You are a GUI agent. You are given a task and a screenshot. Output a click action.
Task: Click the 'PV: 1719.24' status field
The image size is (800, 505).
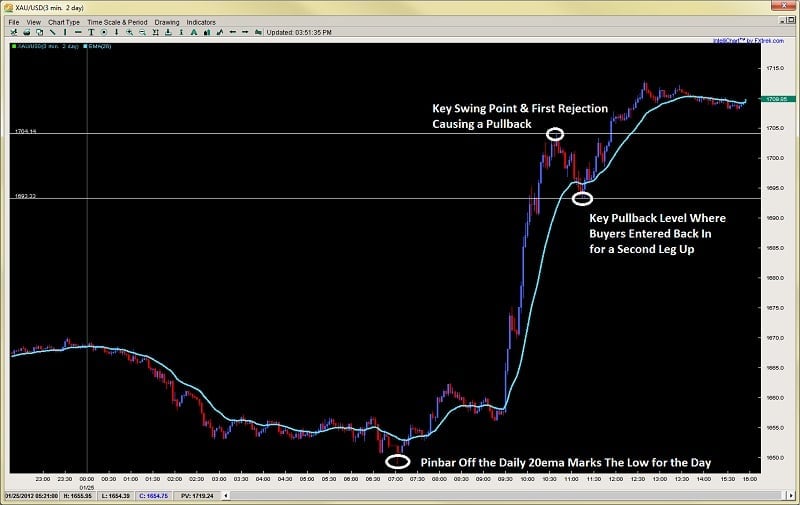point(197,495)
